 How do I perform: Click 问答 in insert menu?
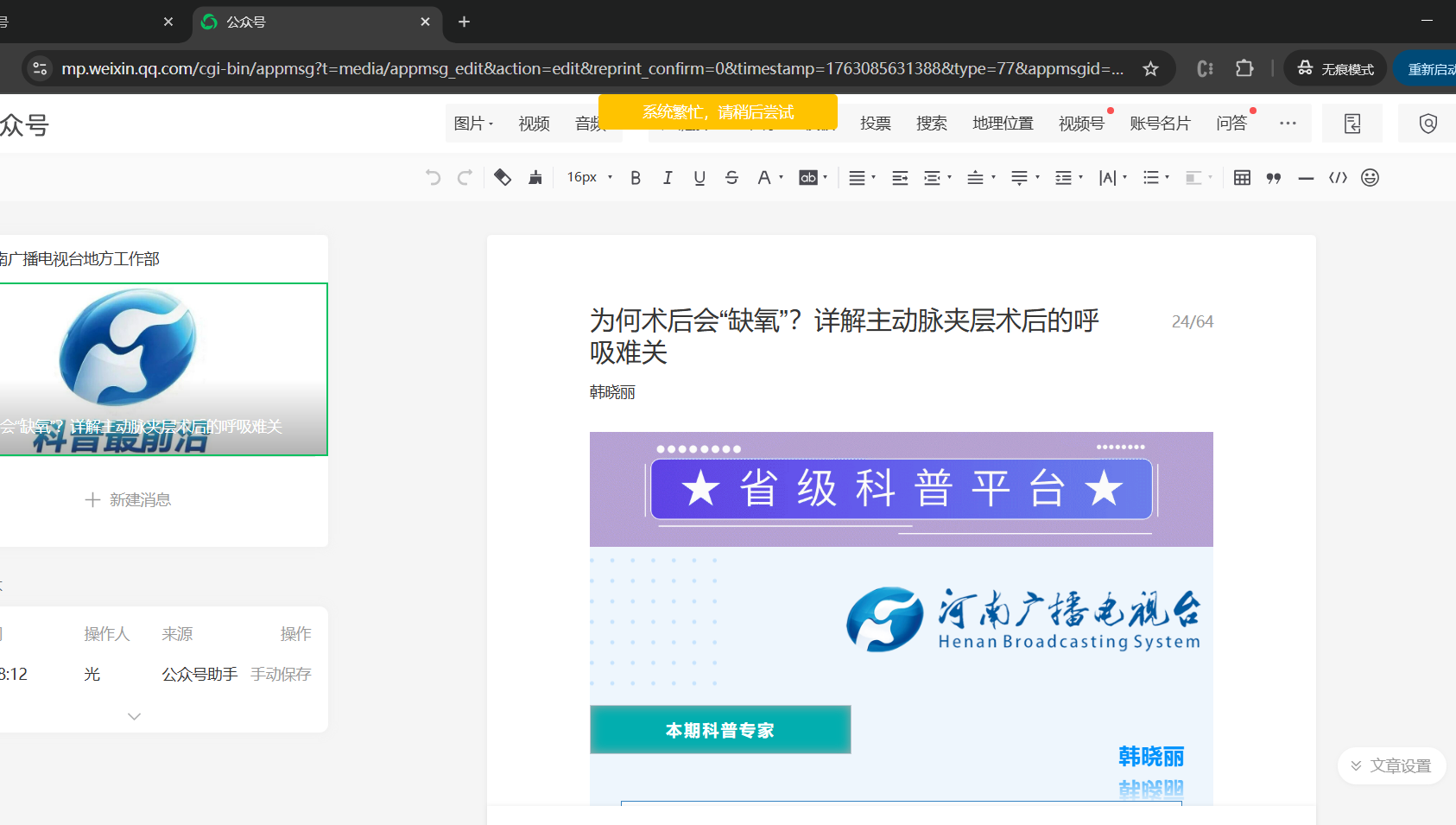coord(1231,124)
